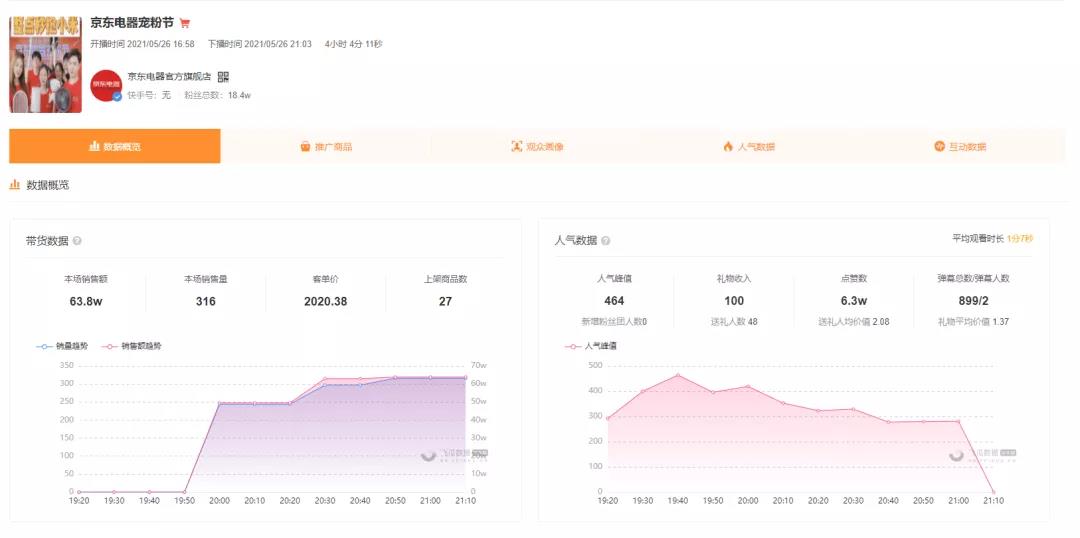Click the 送礼人均价值 2.08 text

click(854, 322)
